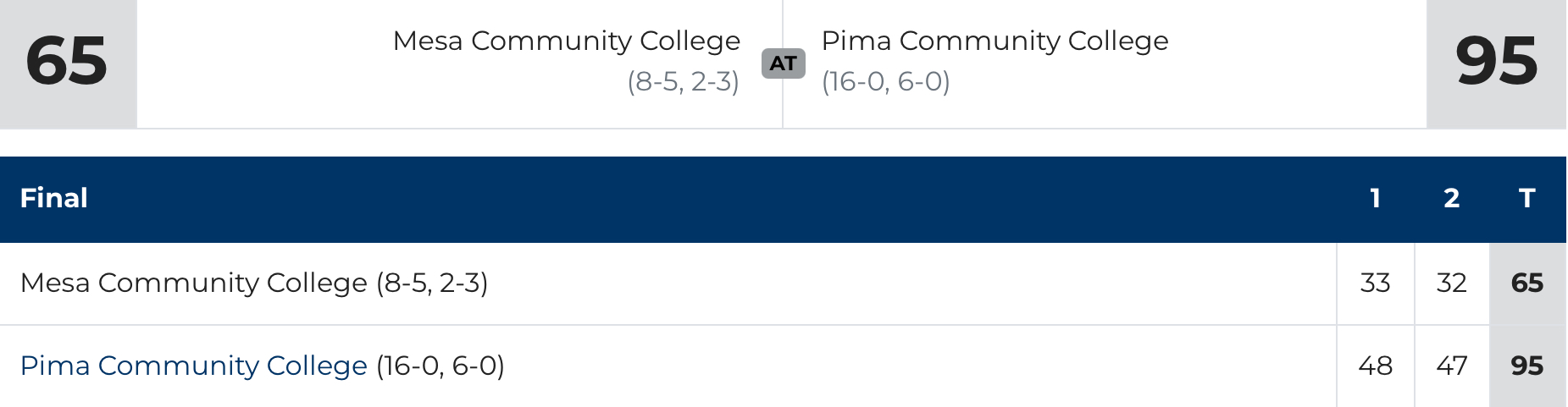Click the Pima Community College link in table
The image size is (1568, 407).
(193, 366)
